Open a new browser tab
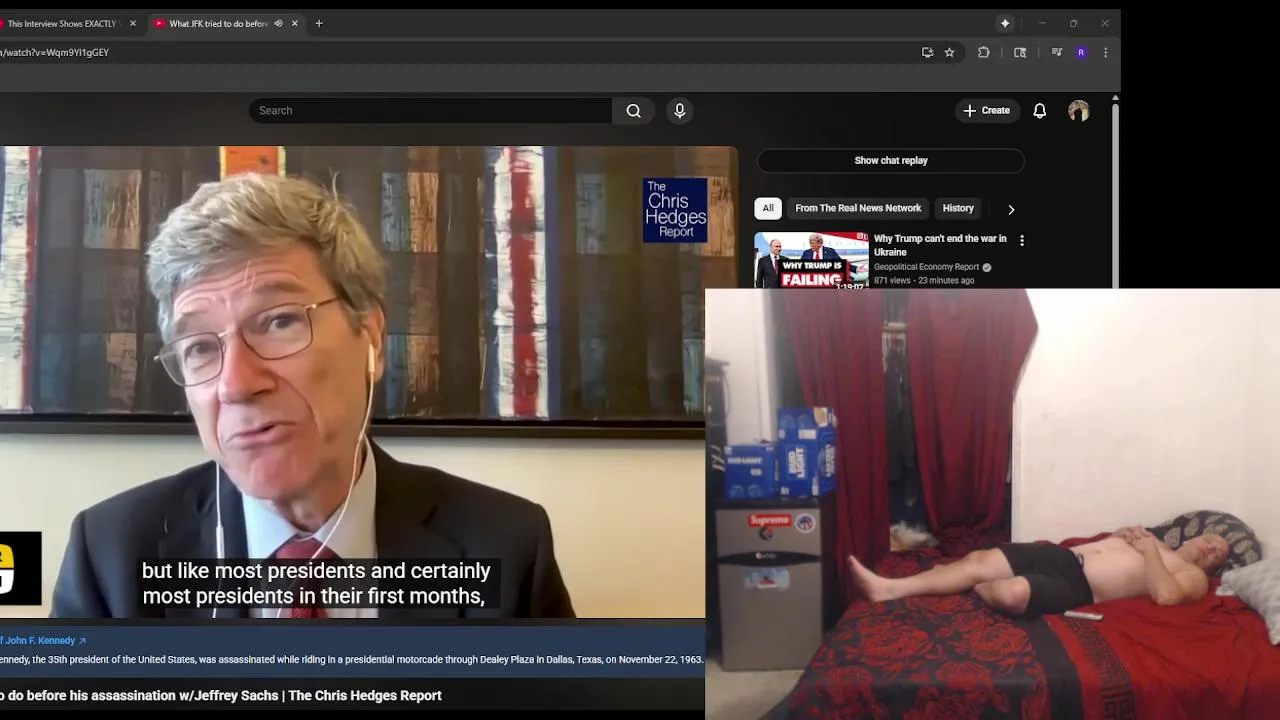The width and height of the screenshot is (1280, 720). 319,23
